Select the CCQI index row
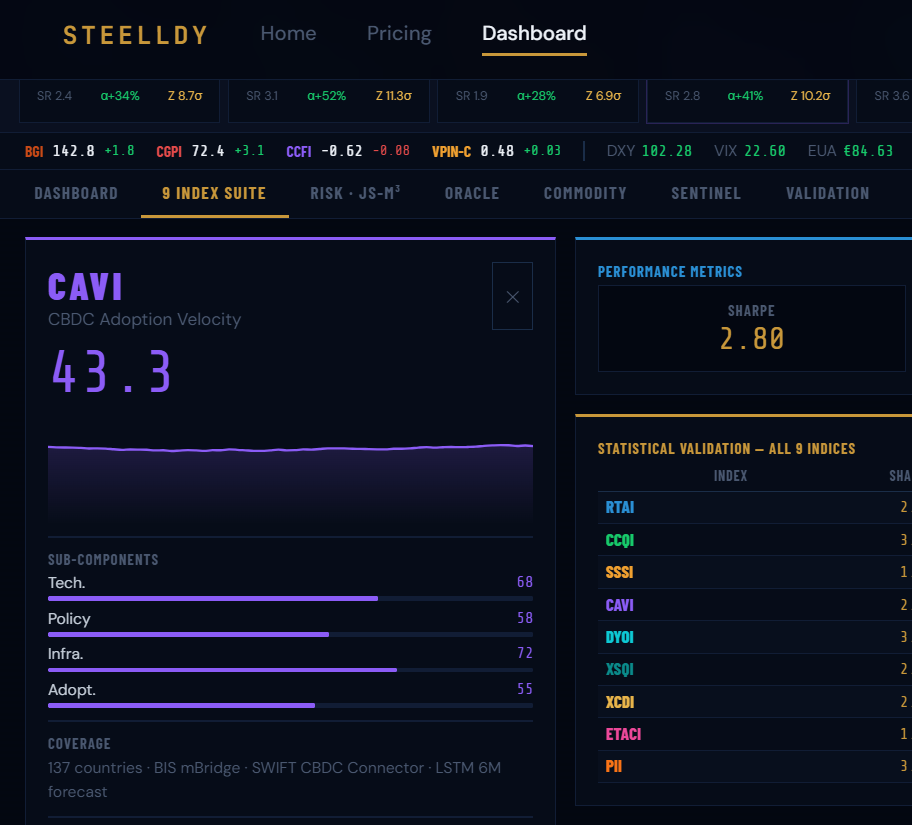 (x=755, y=540)
